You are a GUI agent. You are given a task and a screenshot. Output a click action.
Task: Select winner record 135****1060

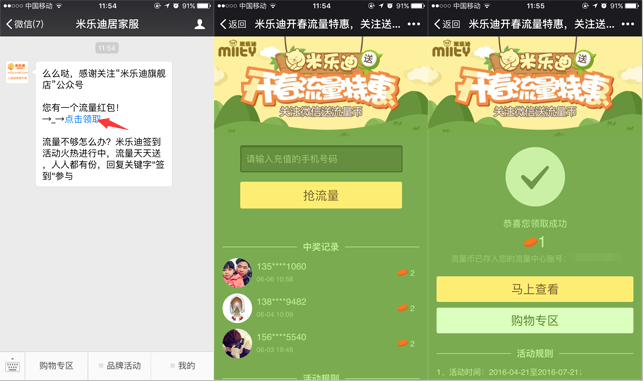[321, 273]
